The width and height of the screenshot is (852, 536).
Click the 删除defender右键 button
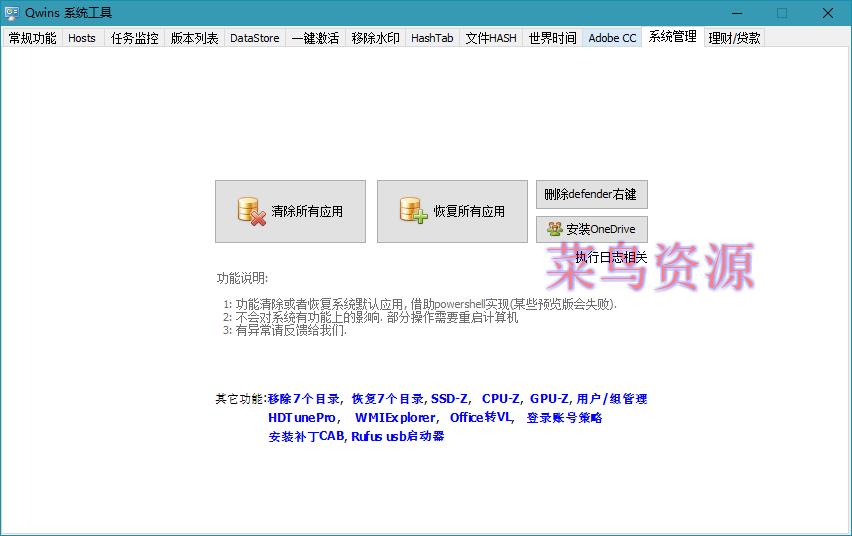[x=592, y=194]
